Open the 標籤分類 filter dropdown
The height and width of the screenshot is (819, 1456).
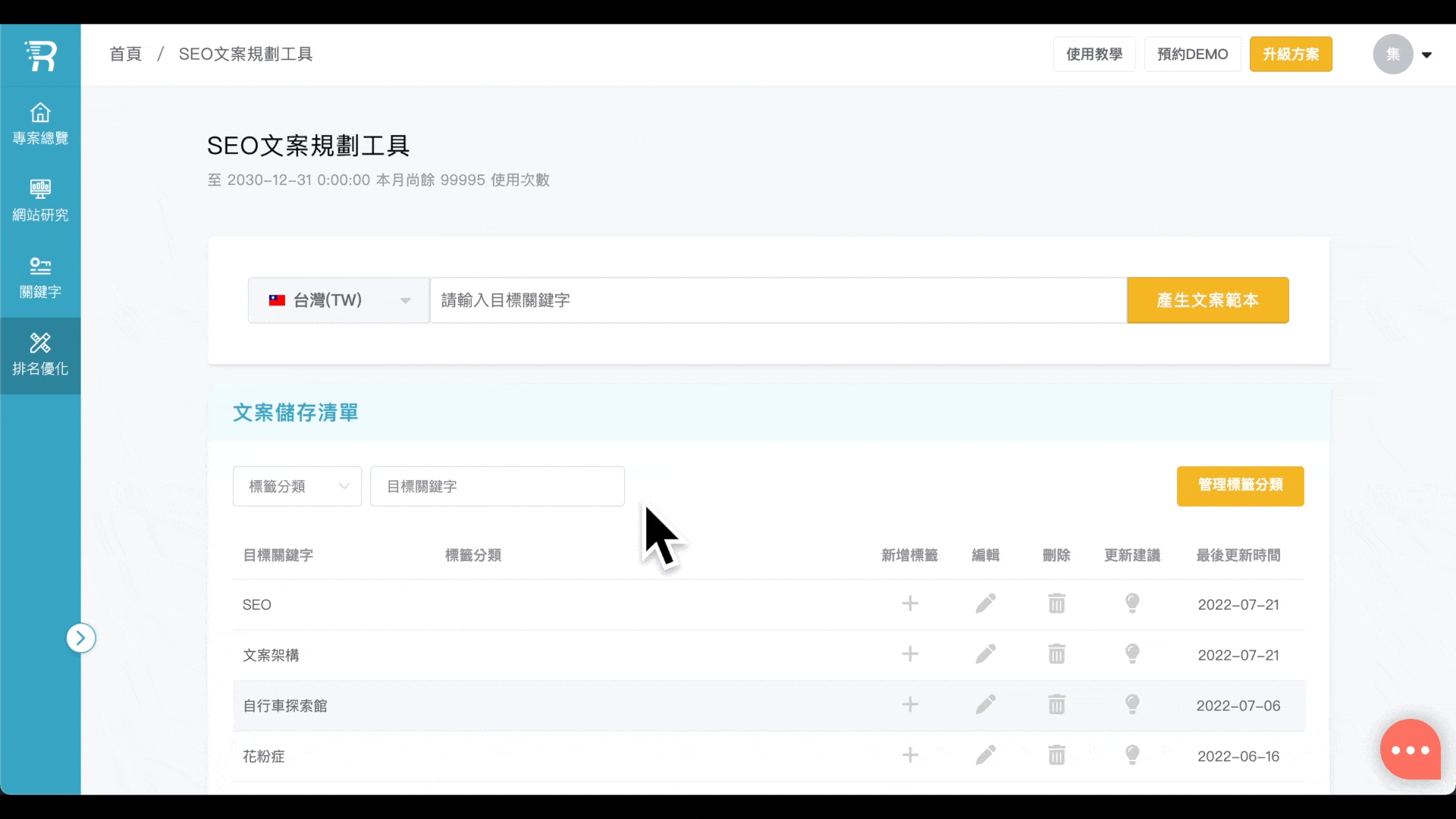pyautogui.click(x=297, y=486)
